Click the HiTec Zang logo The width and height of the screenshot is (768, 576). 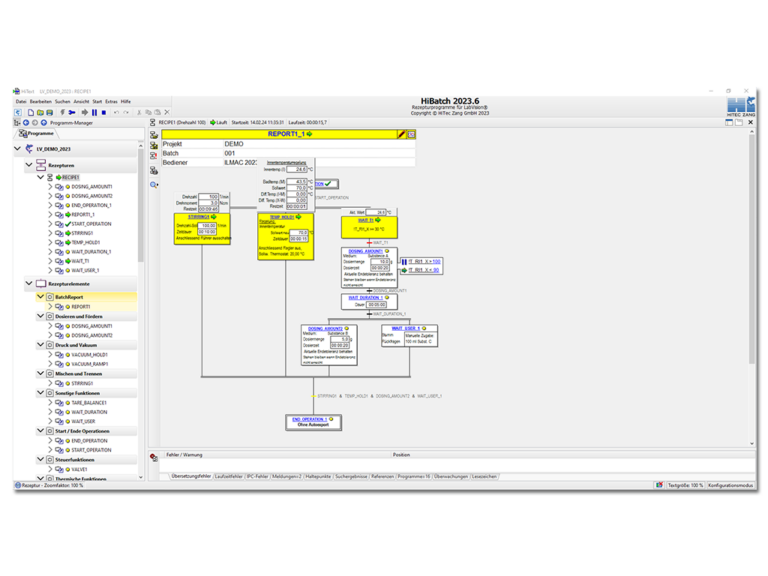coord(741,106)
